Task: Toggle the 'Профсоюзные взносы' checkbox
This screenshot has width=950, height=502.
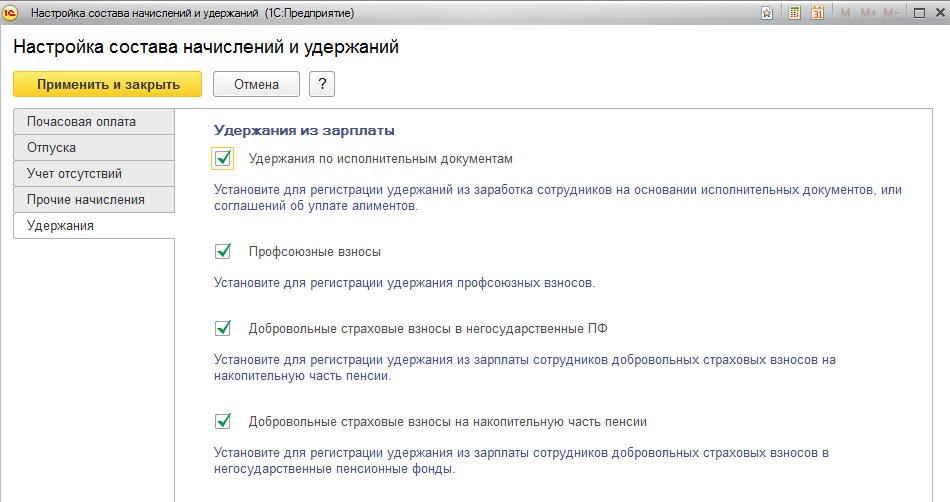Action: click(x=223, y=251)
